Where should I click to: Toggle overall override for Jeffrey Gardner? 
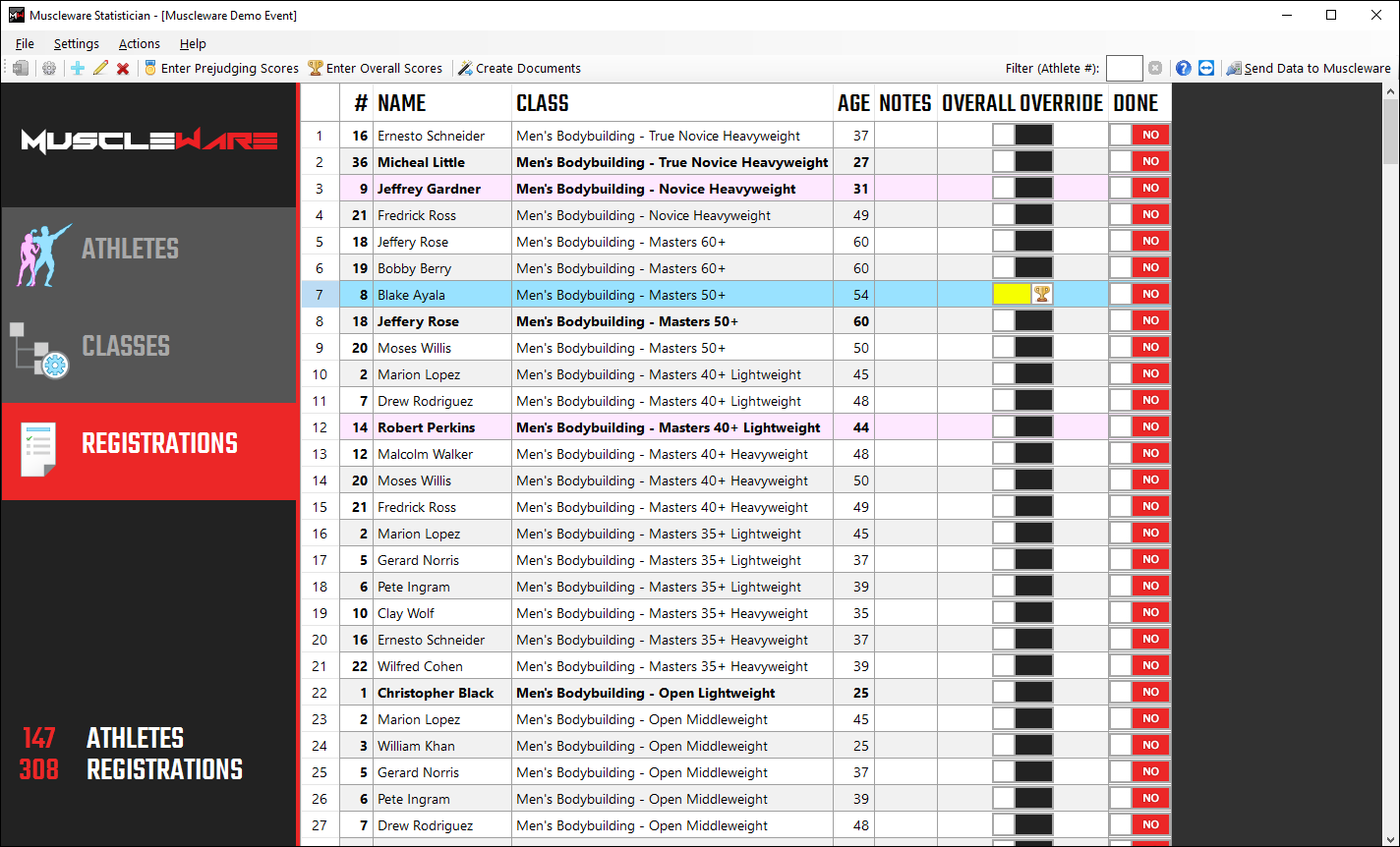point(1022,188)
